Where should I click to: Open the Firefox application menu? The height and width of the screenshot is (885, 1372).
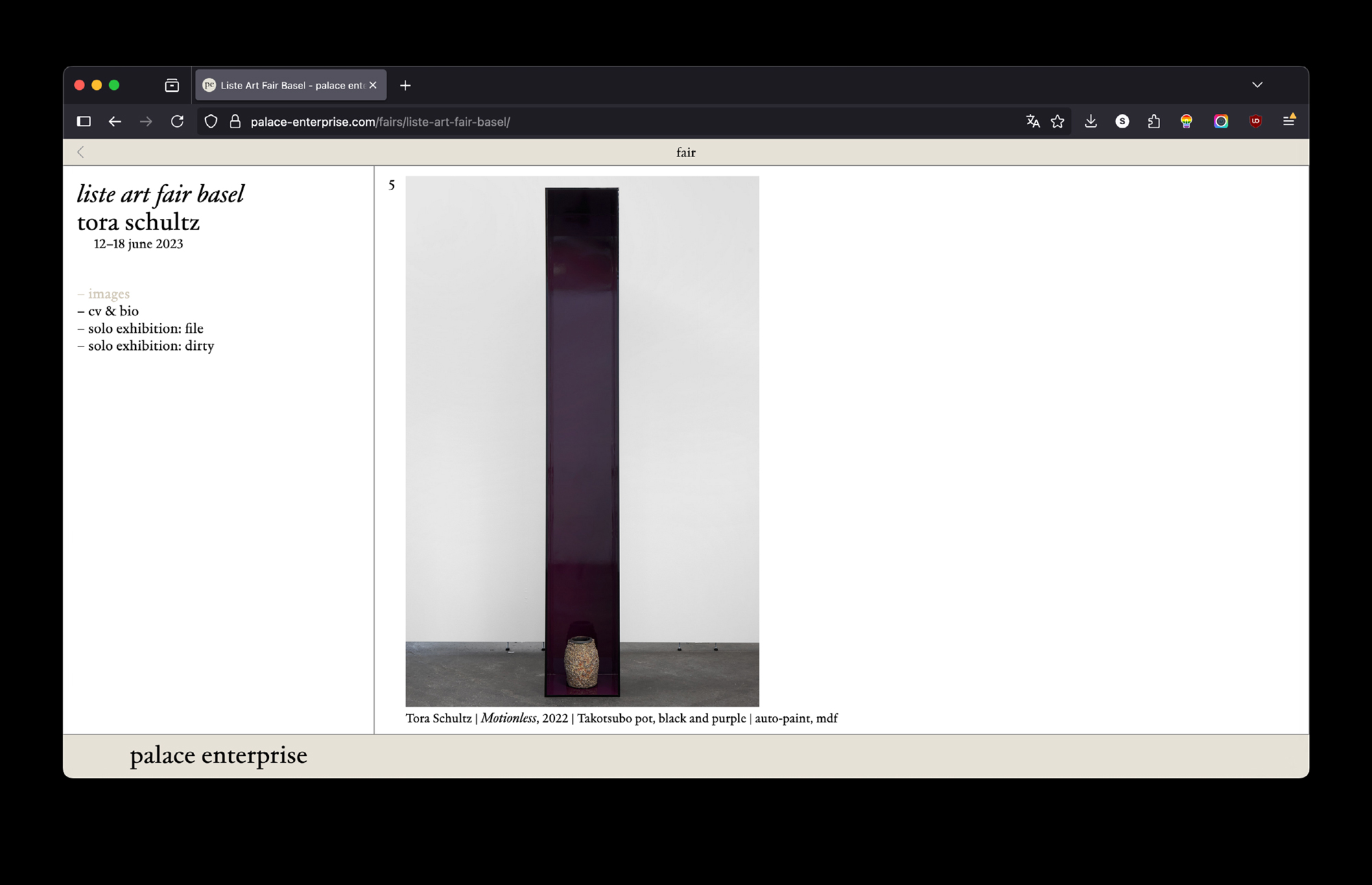coord(1289,121)
